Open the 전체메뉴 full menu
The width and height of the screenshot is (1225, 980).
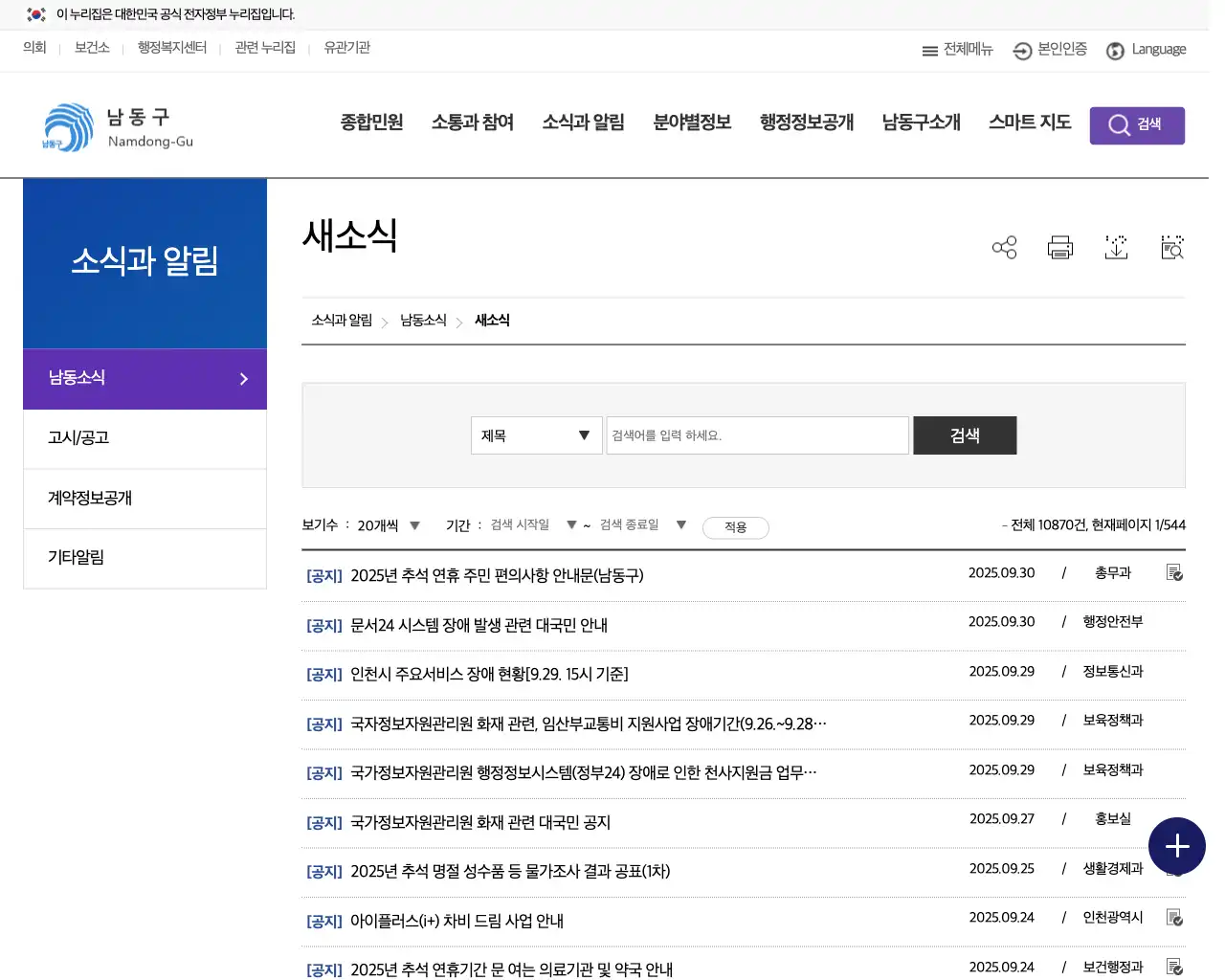click(x=956, y=50)
